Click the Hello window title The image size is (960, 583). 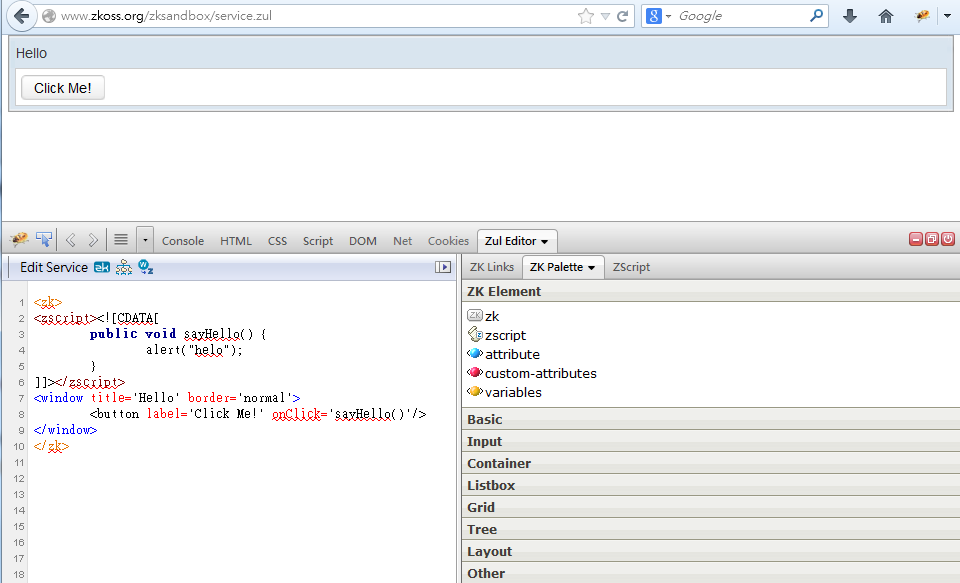point(31,53)
